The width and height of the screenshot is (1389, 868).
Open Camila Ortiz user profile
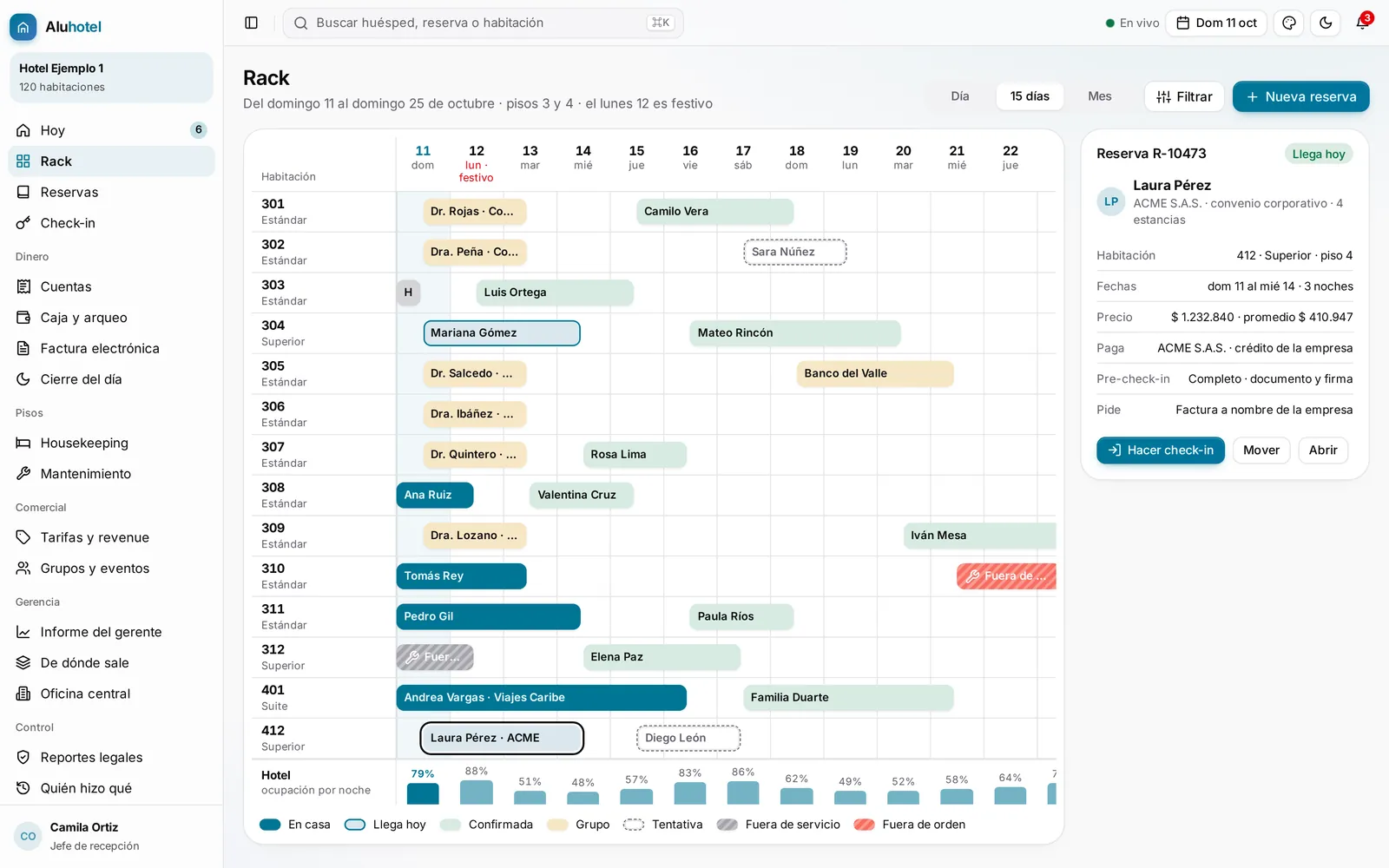click(111, 837)
